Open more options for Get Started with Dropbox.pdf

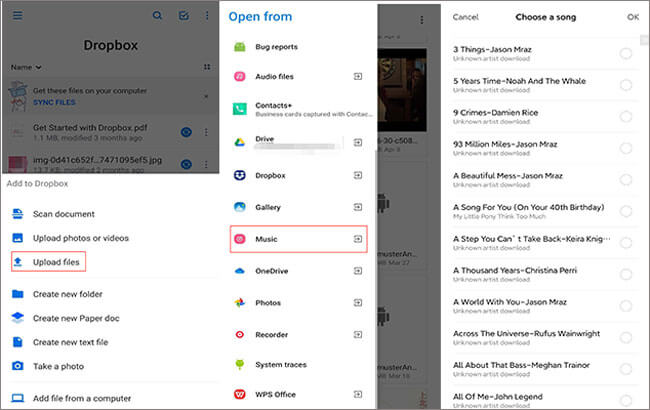[x=206, y=132]
